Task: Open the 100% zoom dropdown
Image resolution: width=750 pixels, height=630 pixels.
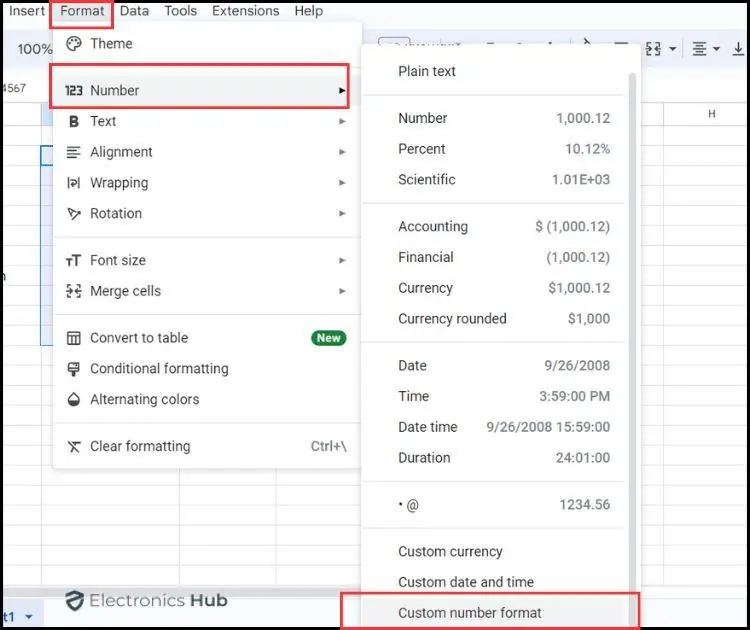Action: (x=34, y=49)
